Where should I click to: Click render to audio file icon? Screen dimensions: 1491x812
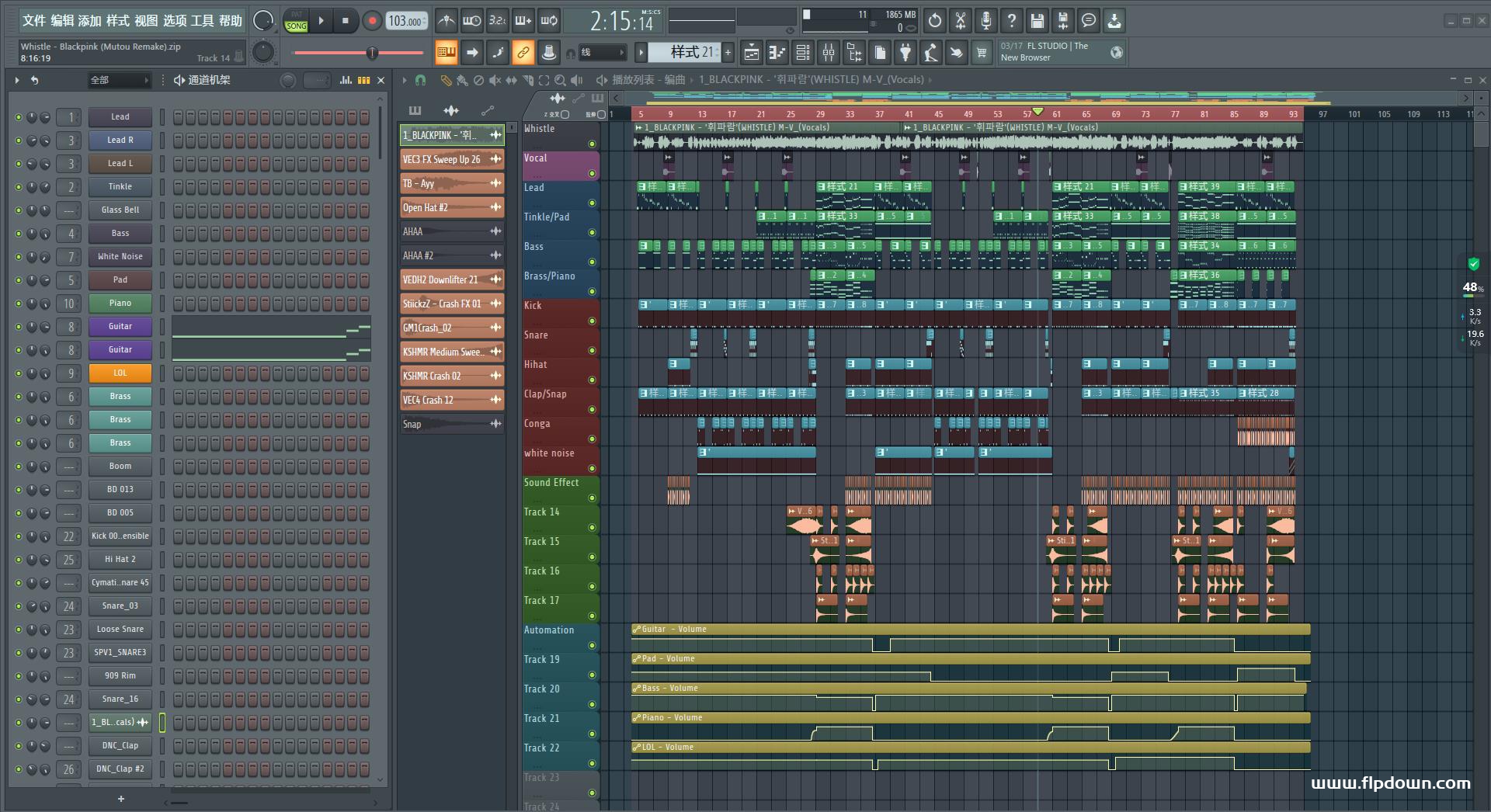(1063, 21)
